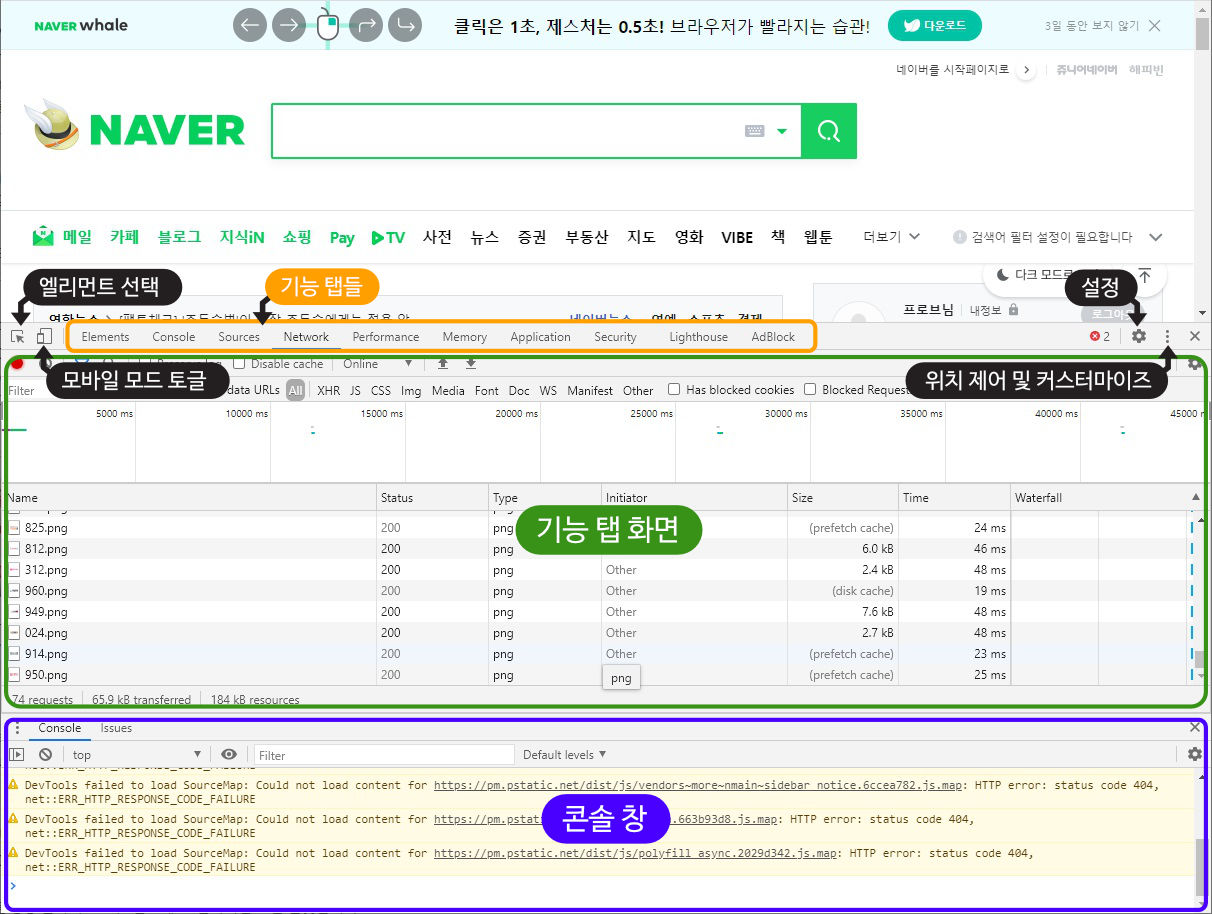Open the drawer's three-dot menu
Viewport: 1212px width, 914px height.
pos(17,728)
